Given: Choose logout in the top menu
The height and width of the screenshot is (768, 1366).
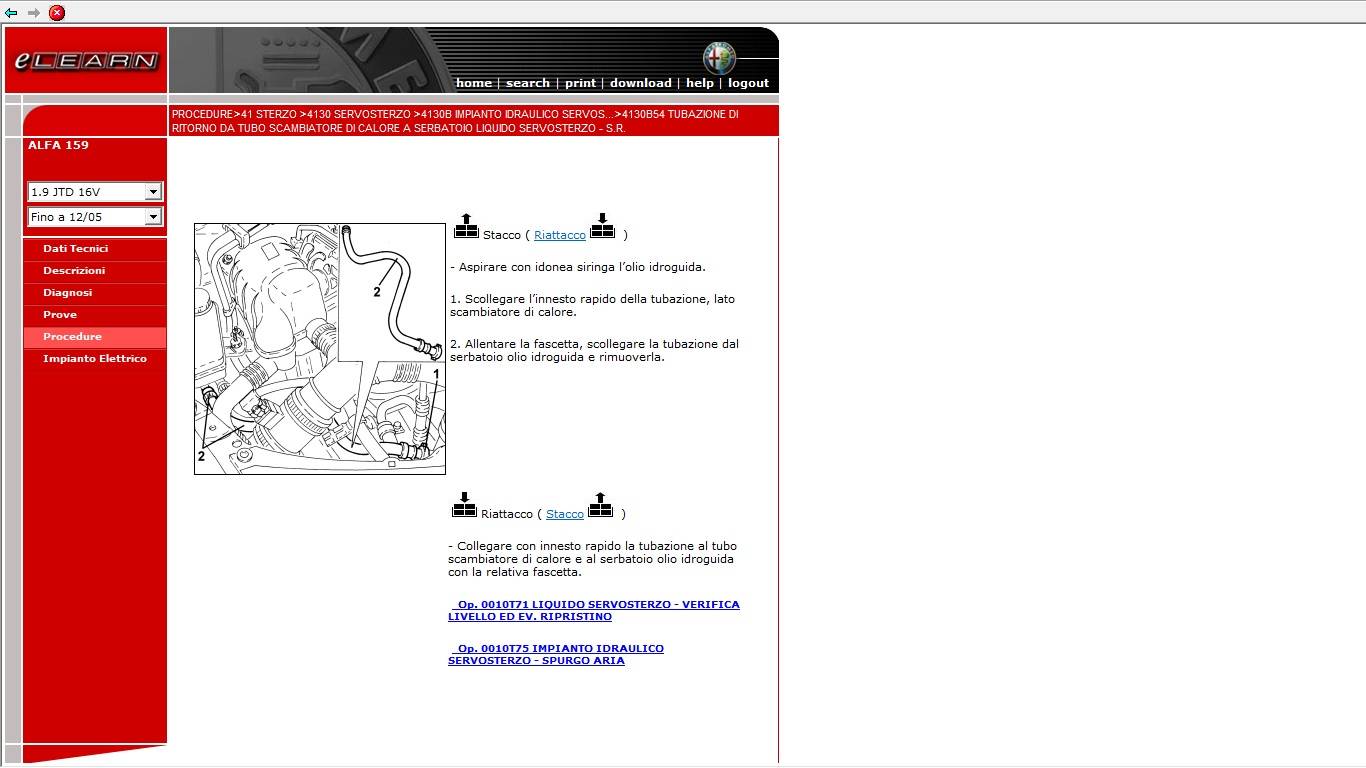Looking at the screenshot, I should [748, 83].
